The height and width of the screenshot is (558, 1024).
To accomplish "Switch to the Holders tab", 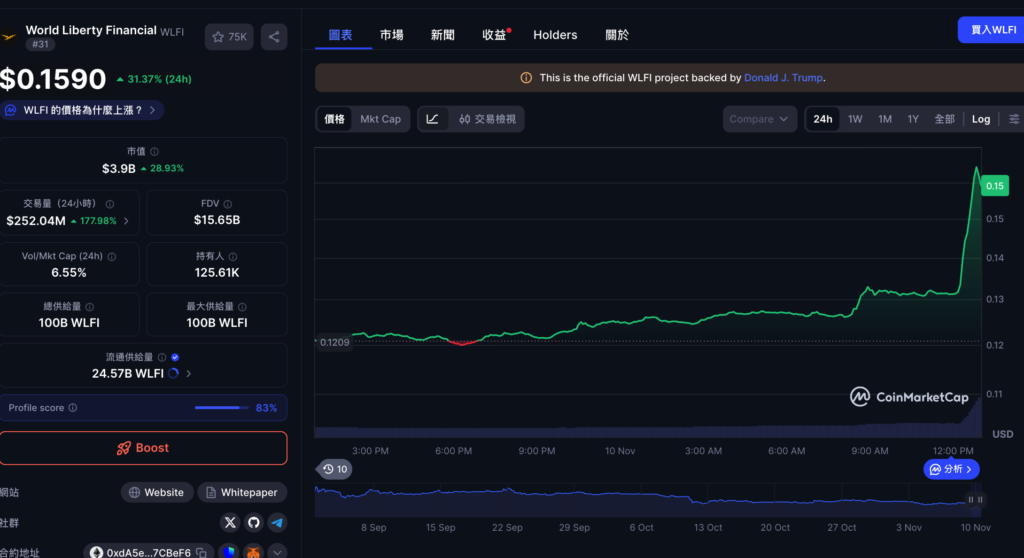I will pyautogui.click(x=555, y=35).
